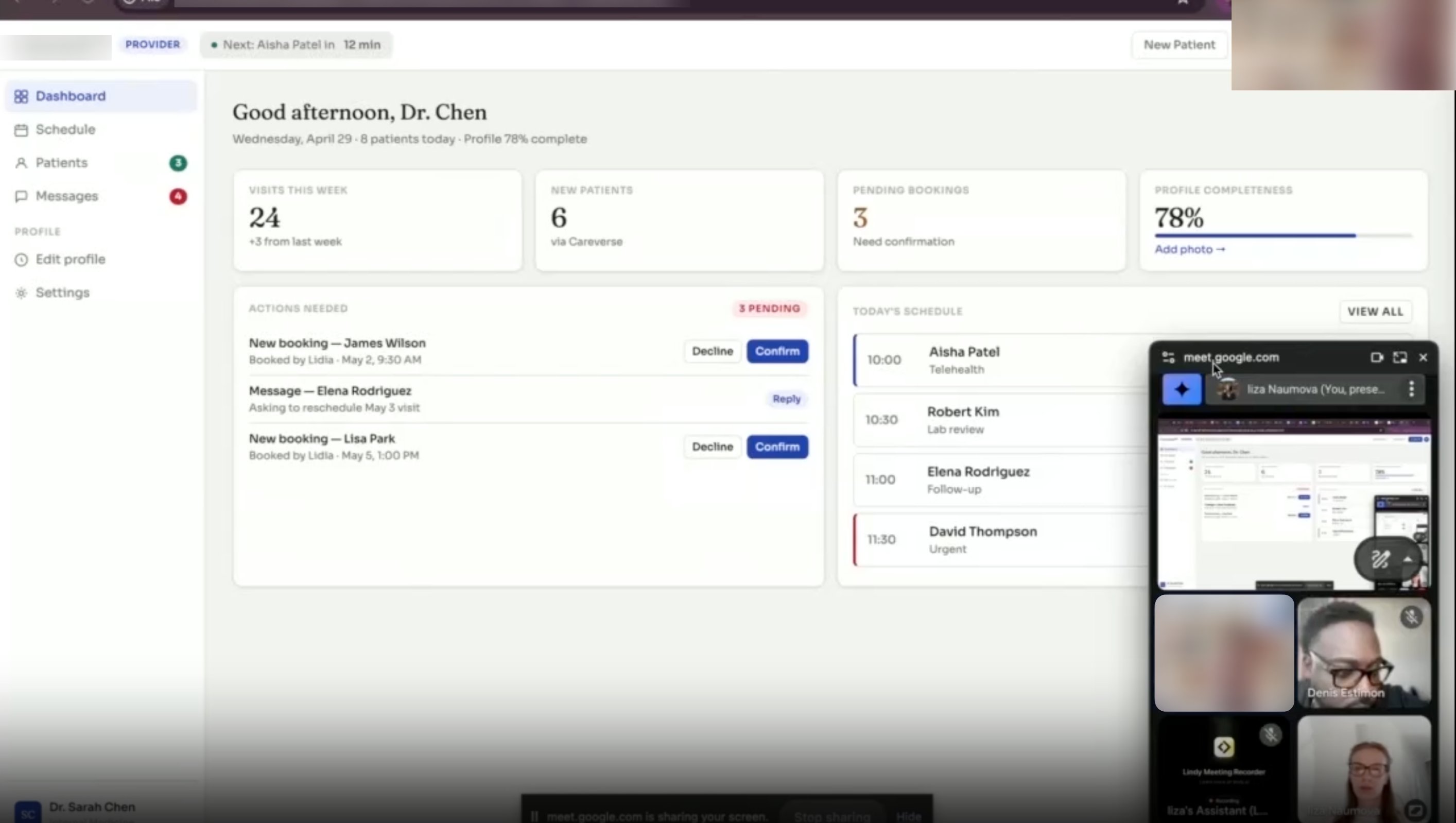Confirm the Lisa Park booking
Viewport: 1456px width, 823px height.
777,447
